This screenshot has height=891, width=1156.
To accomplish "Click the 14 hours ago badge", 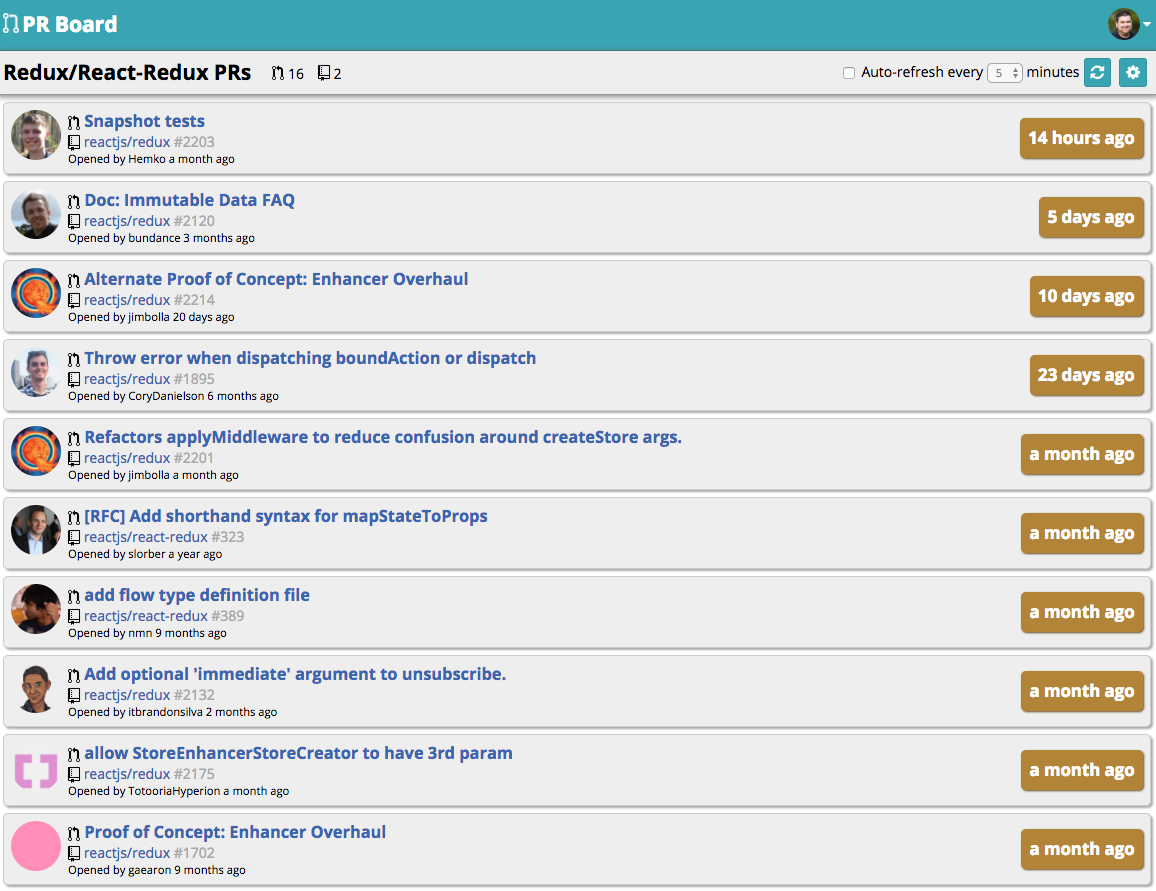I will point(1082,138).
